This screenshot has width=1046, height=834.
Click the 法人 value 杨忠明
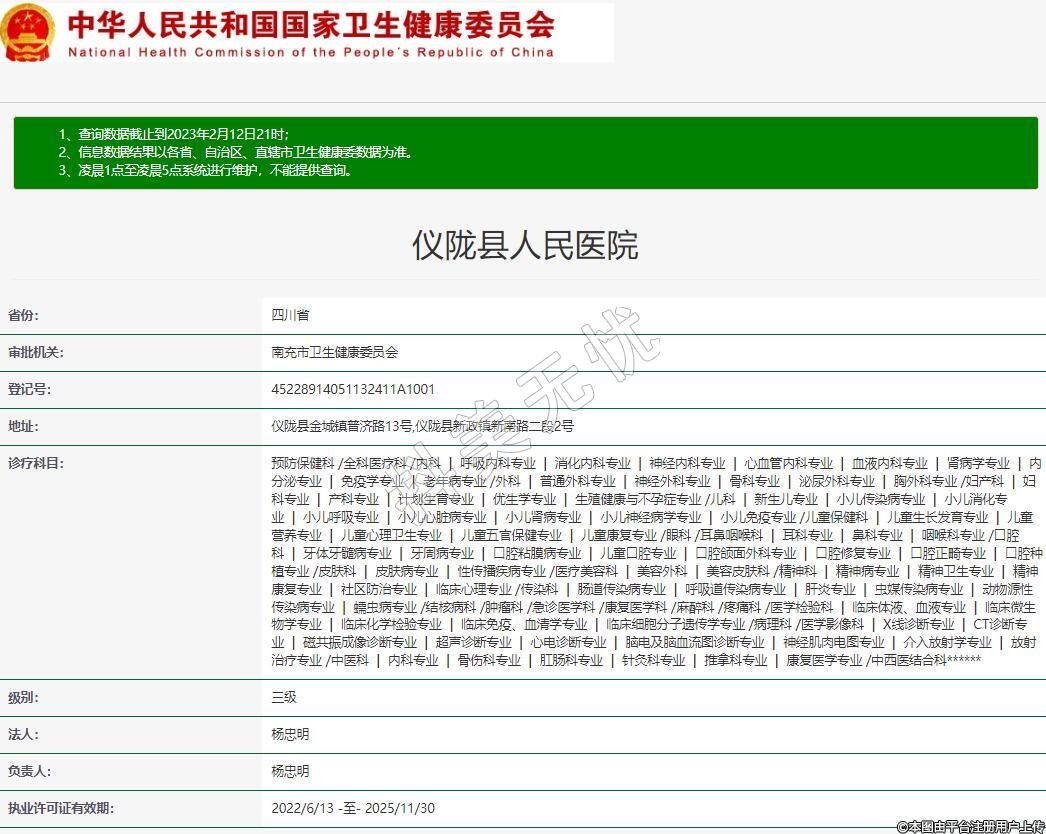290,734
